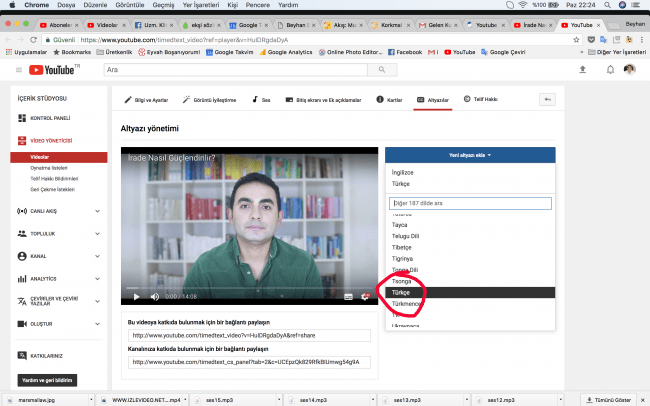
Task: Click the video progress bar
Action: click(x=250, y=287)
